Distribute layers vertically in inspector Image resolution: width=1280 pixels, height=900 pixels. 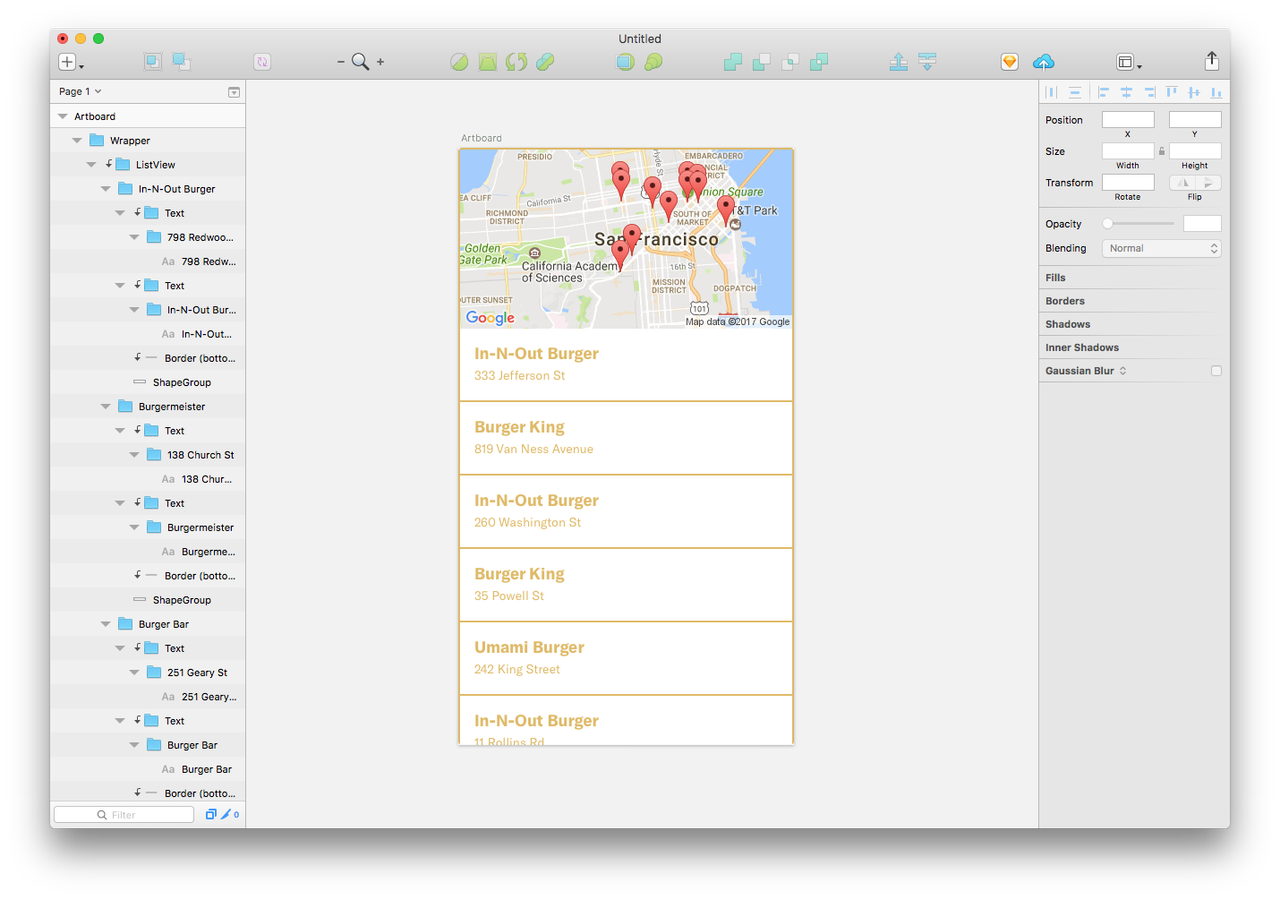coord(1075,92)
